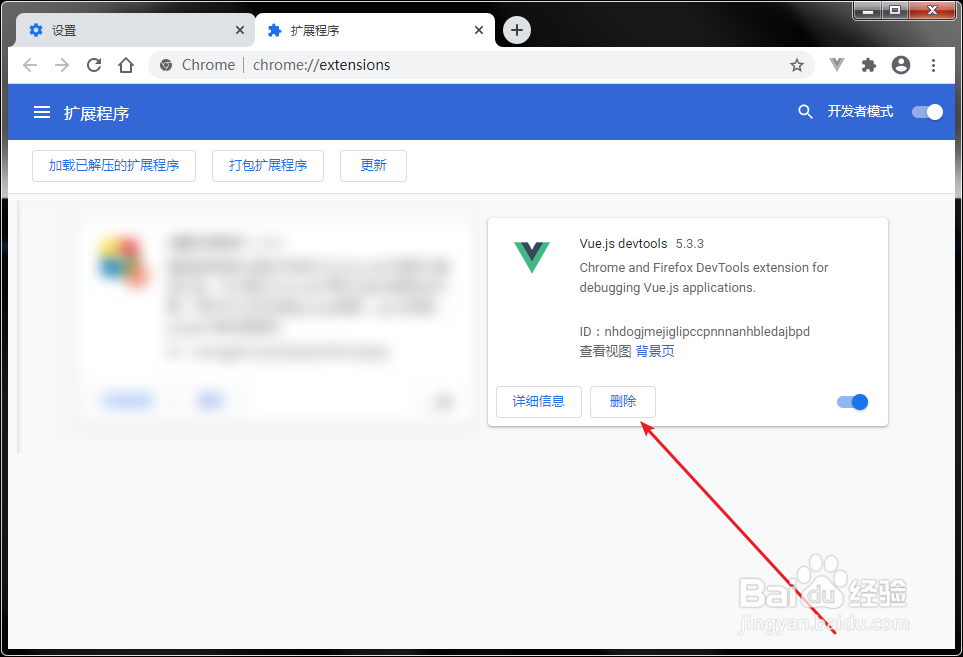963x657 pixels.
Task: Focus the chrome://extensions address bar
Action: 481,65
